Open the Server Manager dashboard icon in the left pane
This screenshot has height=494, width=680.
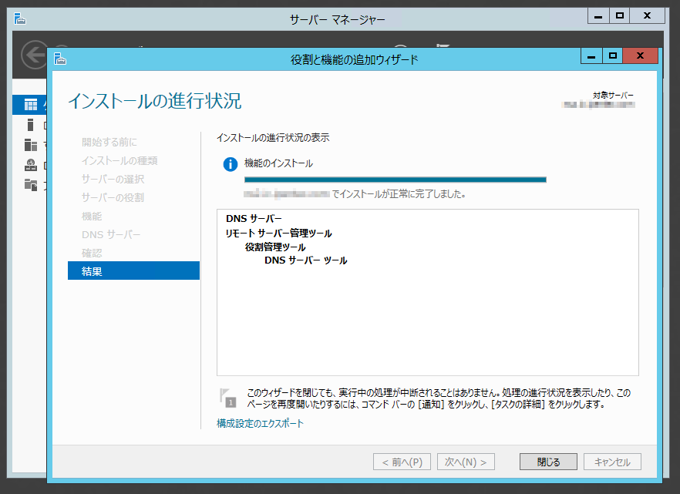(30, 105)
